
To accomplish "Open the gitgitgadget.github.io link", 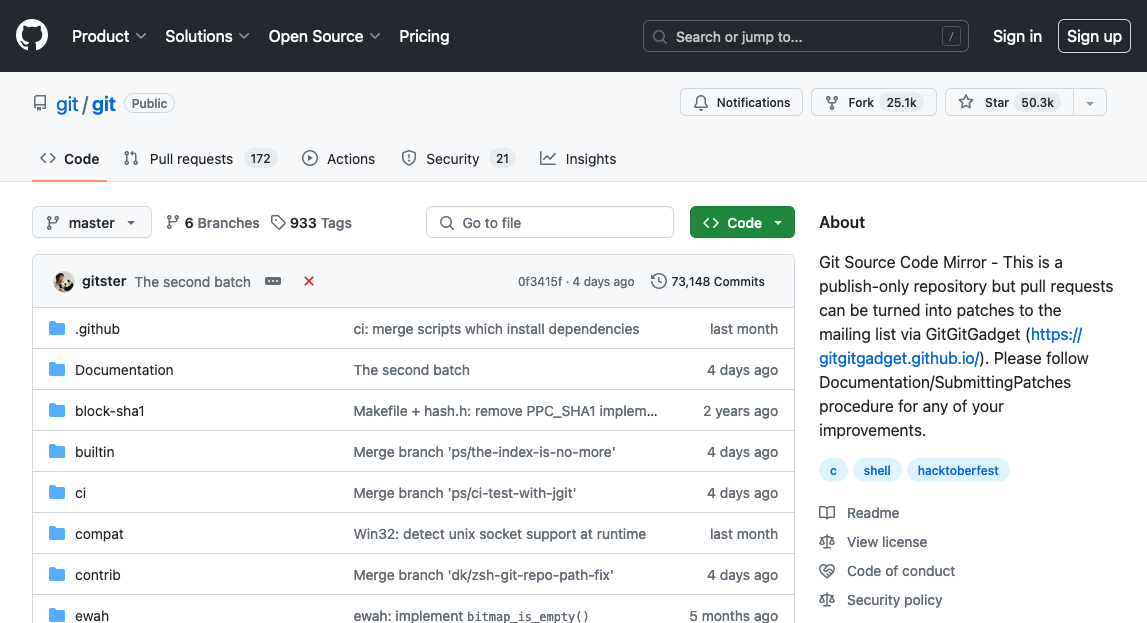I will pyautogui.click(x=899, y=358).
